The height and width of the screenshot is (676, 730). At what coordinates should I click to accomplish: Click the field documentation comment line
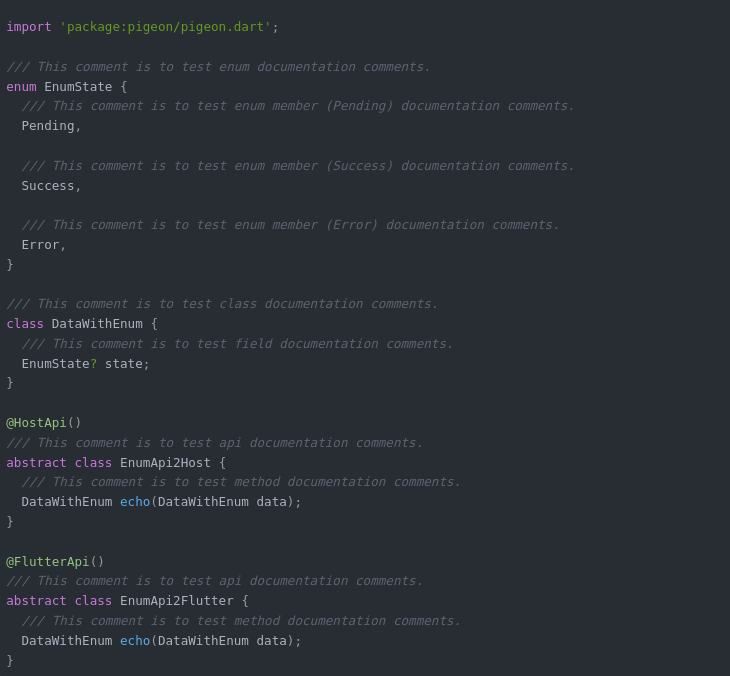pos(237,344)
